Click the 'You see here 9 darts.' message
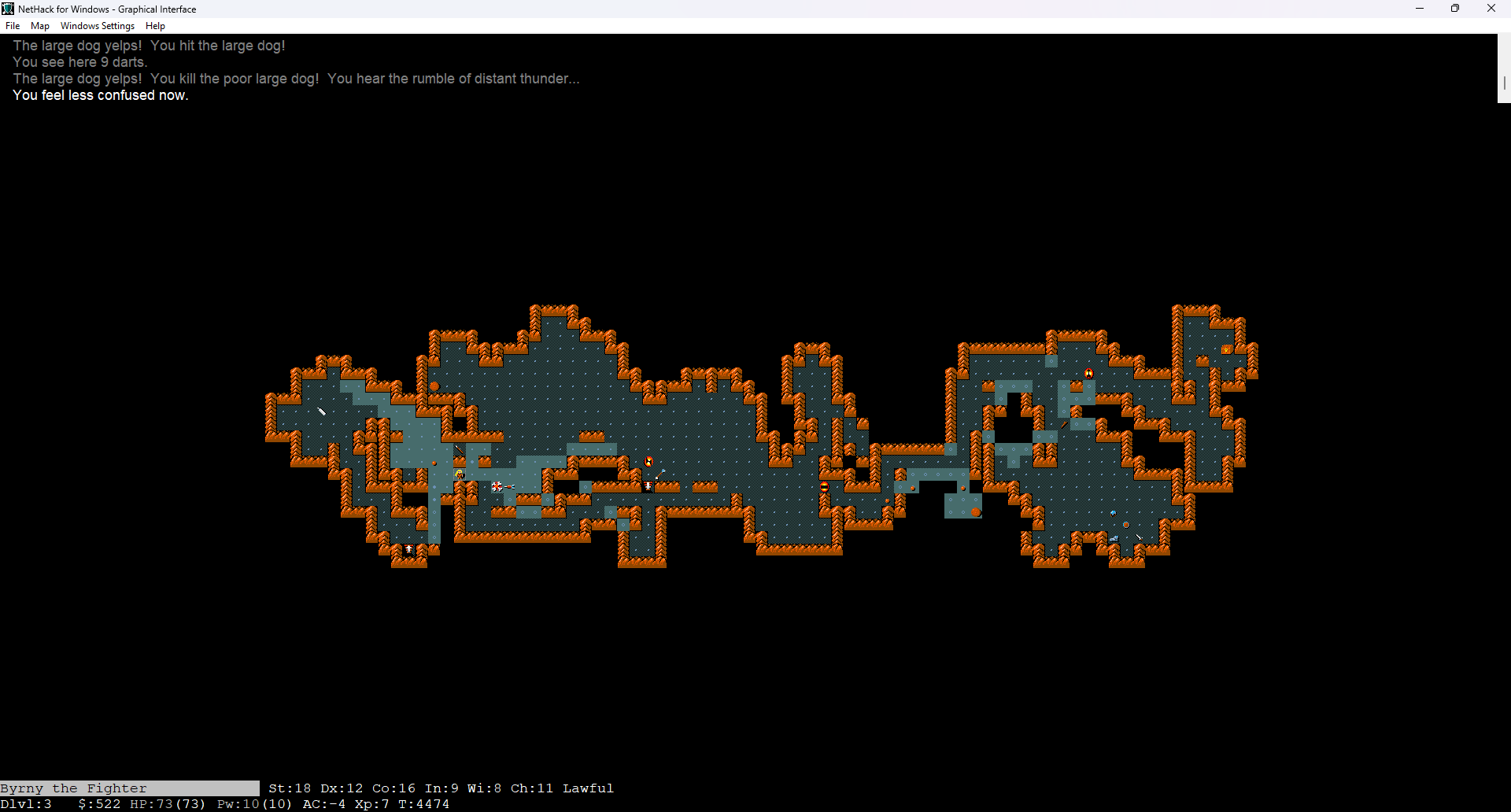This screenshot has height=812, width=1511. tap(80, 62)
